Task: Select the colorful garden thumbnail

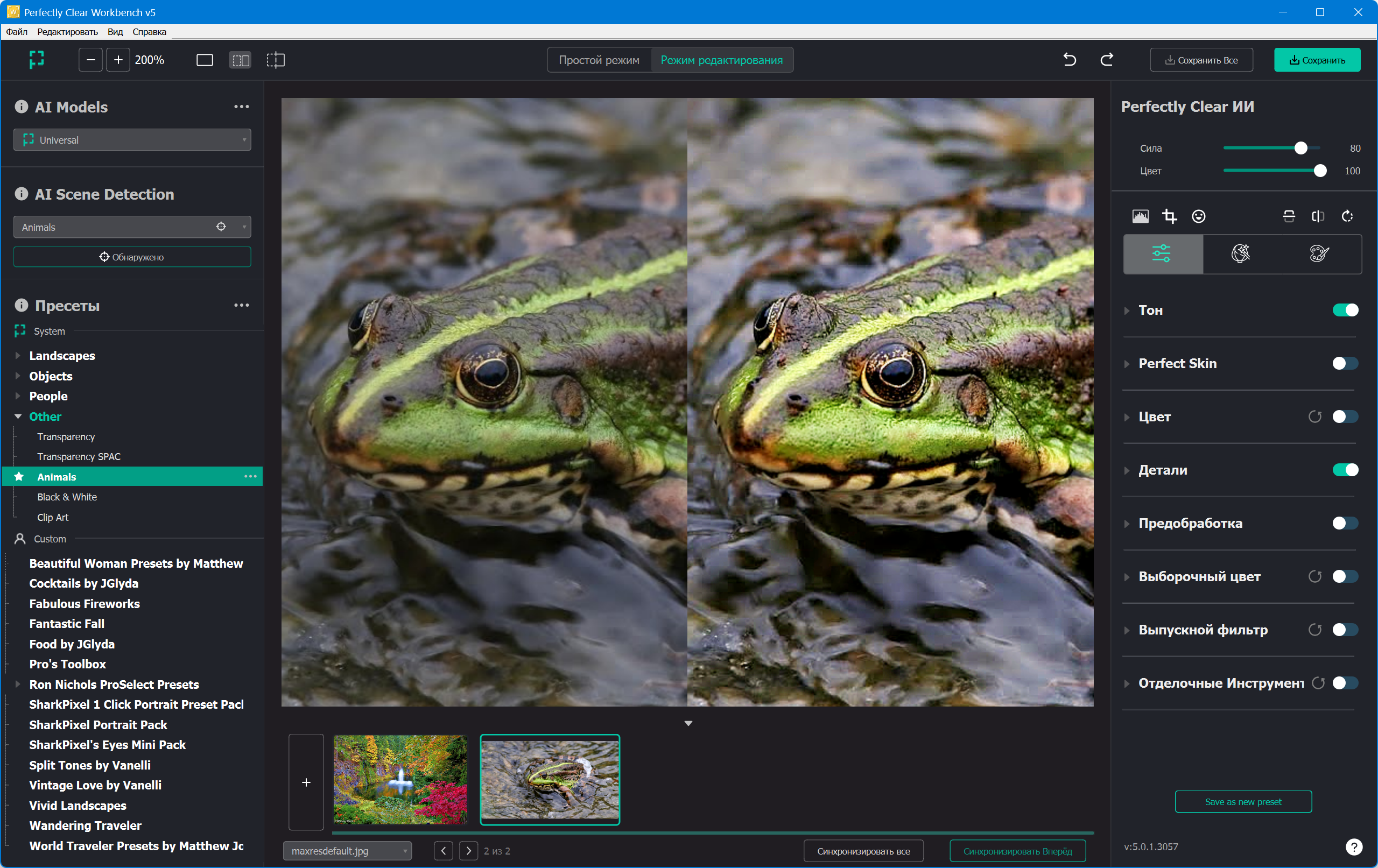Action: pyautogui.click(x=400, y=779)
